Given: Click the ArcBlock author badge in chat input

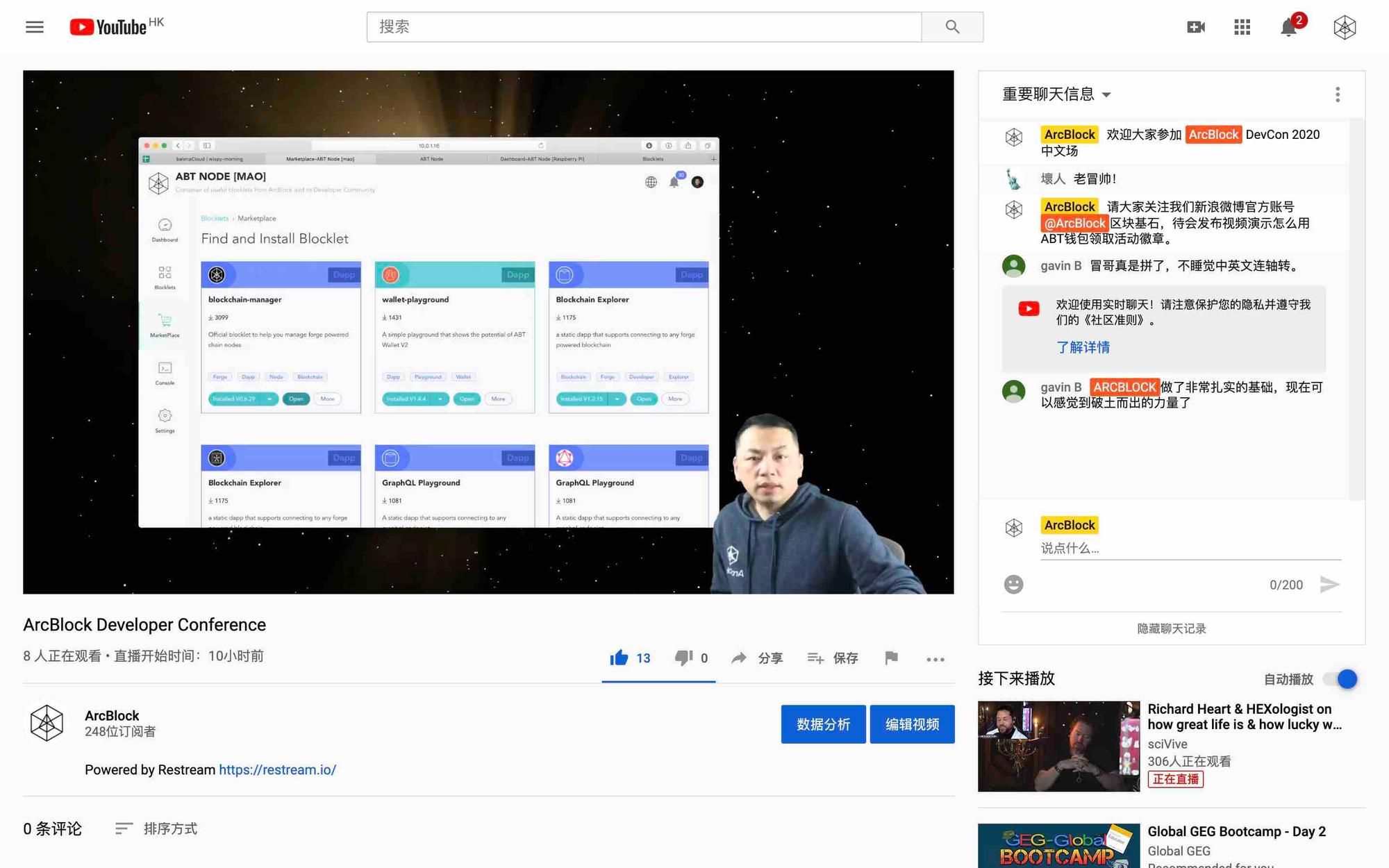Looking at the screenshot, I should pyautogui.click(x=1069, y=525).
